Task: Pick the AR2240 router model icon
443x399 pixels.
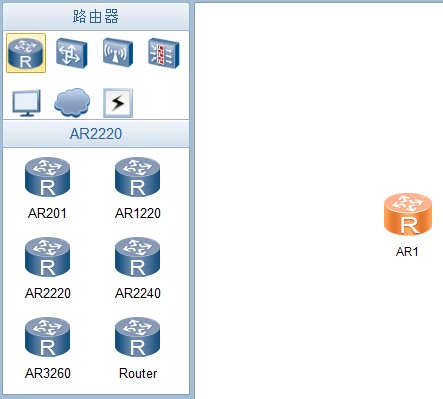Action: [x=137, y=257]
